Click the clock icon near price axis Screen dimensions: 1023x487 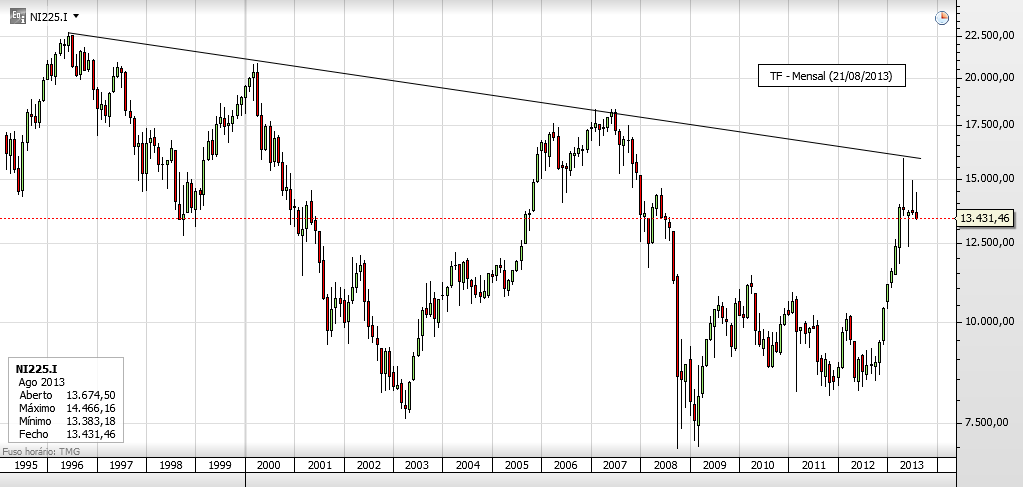tap(941, 18)
